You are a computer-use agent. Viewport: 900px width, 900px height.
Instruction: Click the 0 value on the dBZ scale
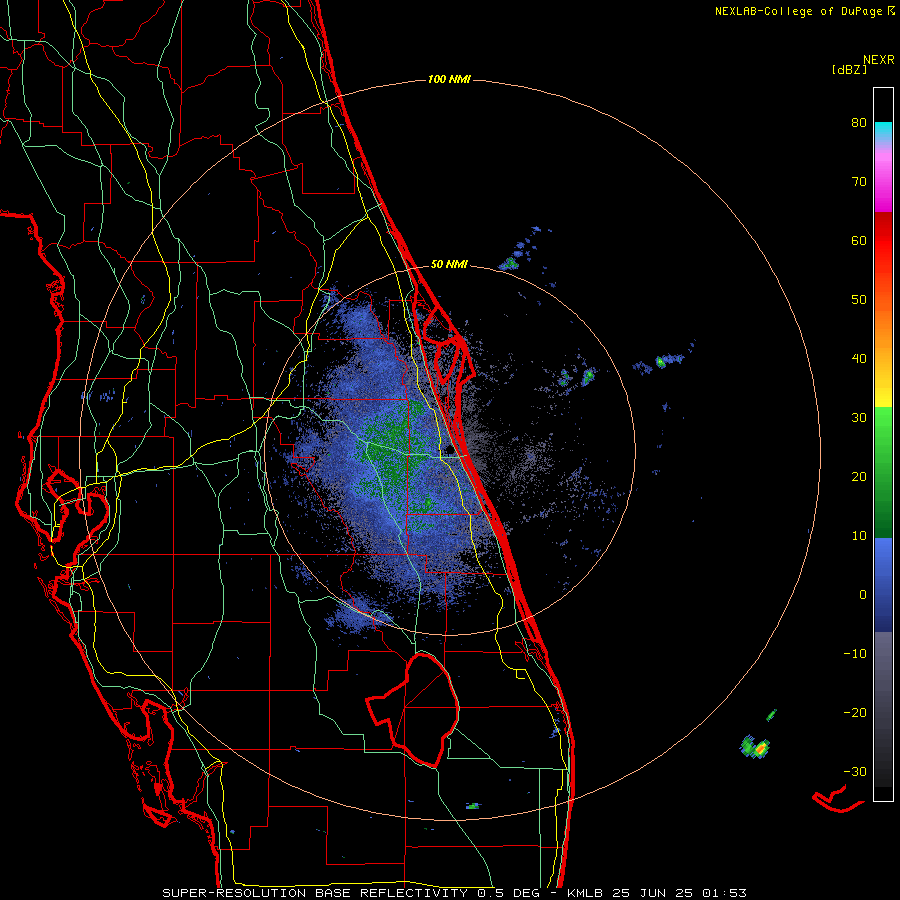pos(863,595)
